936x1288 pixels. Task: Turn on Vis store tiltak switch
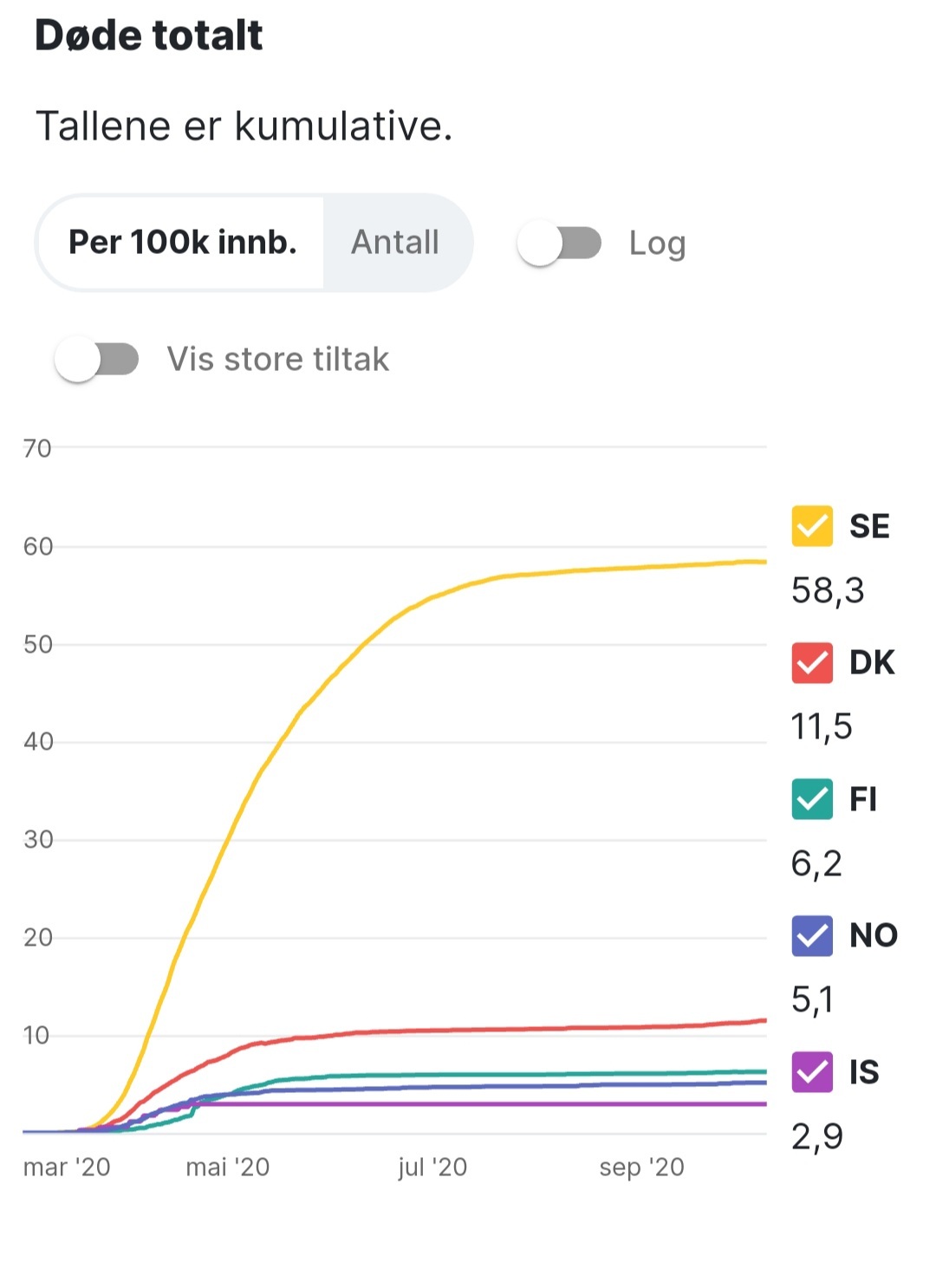pos(97,359)
